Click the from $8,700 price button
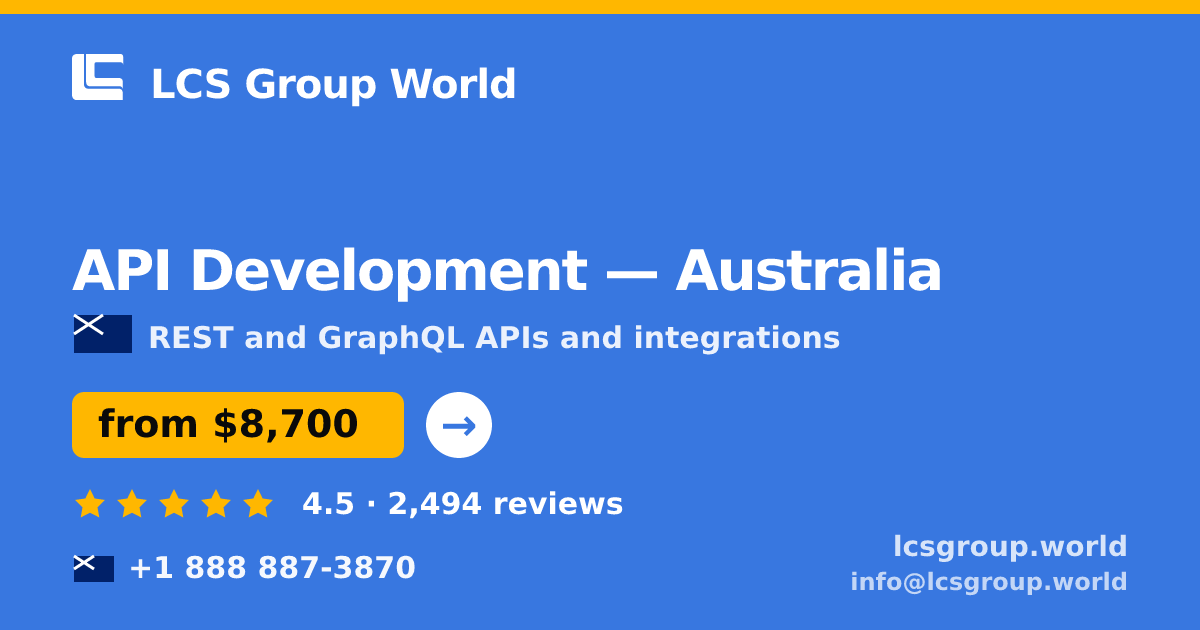The width and height of the screenshot is (1200, 630). click(238, 425)
